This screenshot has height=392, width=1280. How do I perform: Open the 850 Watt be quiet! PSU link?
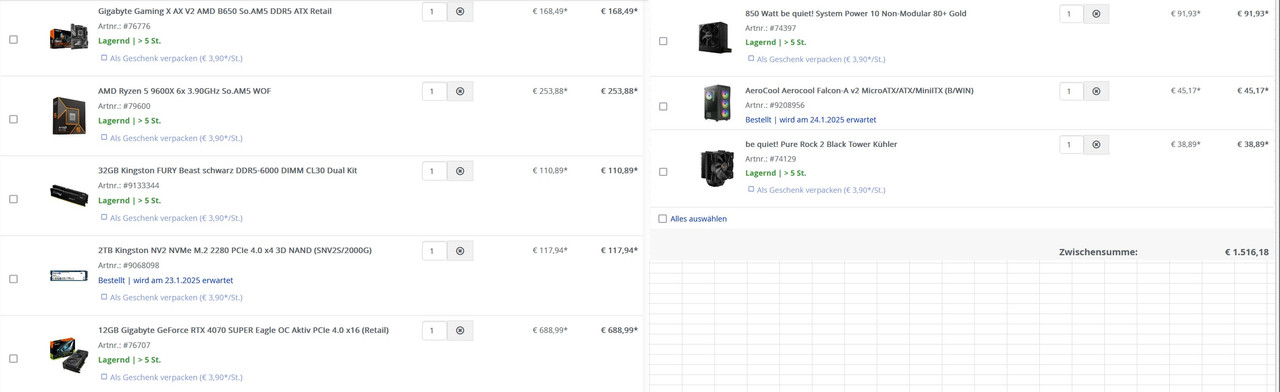click(x=856, y=14)
